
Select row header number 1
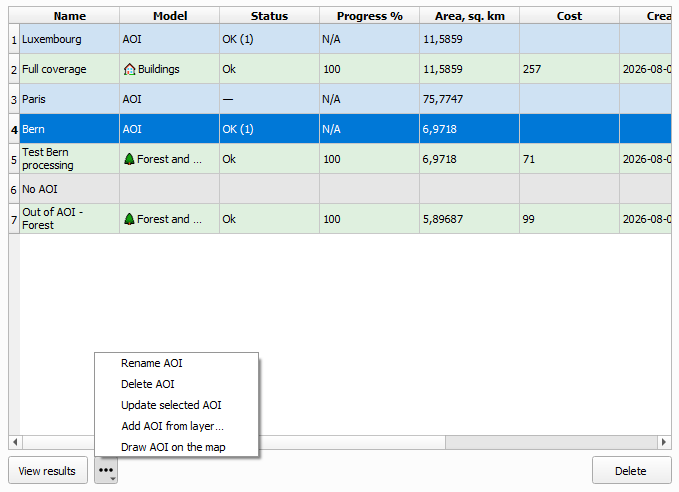click(14, 39)
